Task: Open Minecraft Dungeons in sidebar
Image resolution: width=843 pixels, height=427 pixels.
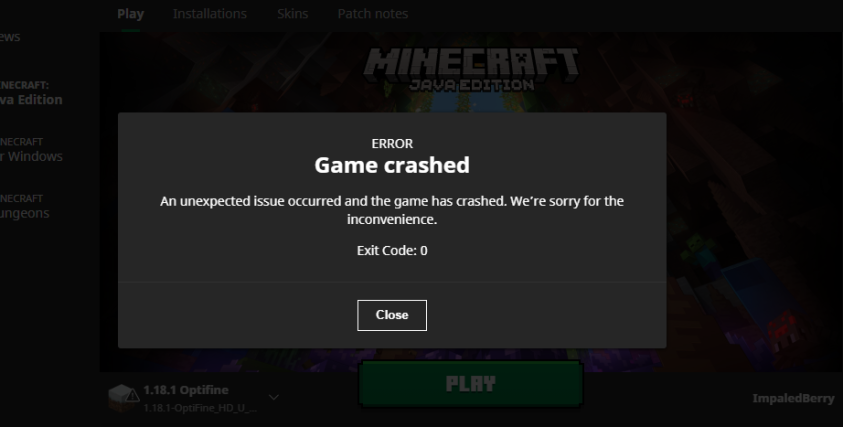Action: pyautogui.click(x=25, y=207)
